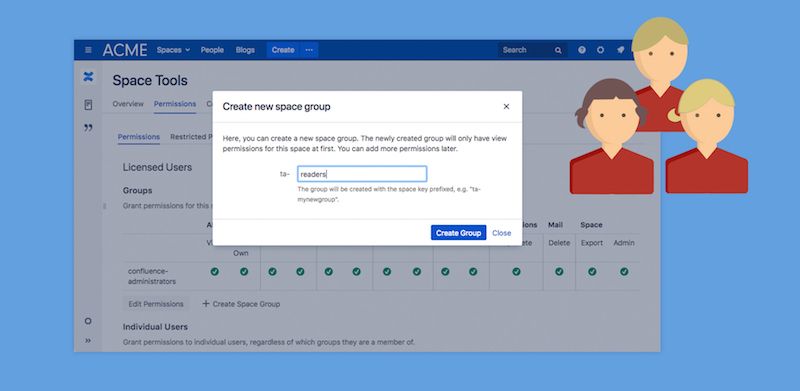The height and width of the screenshot is (391, 800).
Task: Expand the sidebar with the double-chevron icon
Action: click(x=88, y=340)
